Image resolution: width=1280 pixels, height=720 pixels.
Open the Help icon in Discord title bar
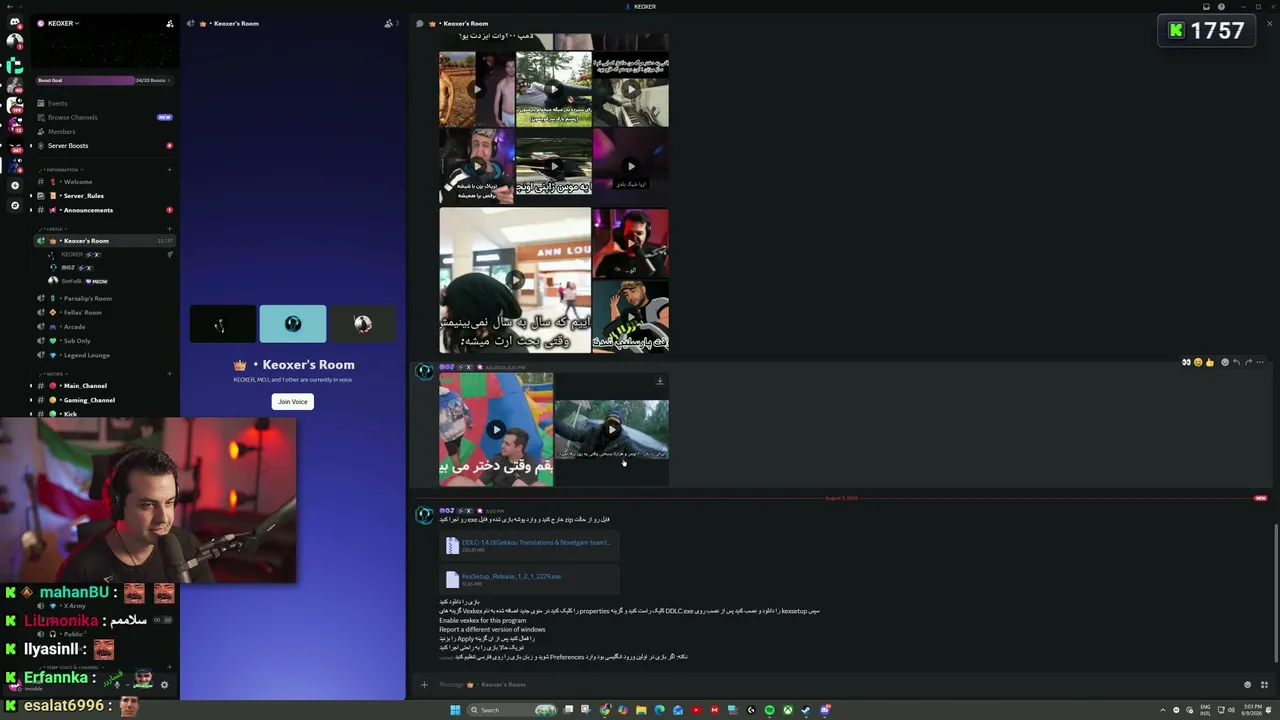click(1221, 7)
